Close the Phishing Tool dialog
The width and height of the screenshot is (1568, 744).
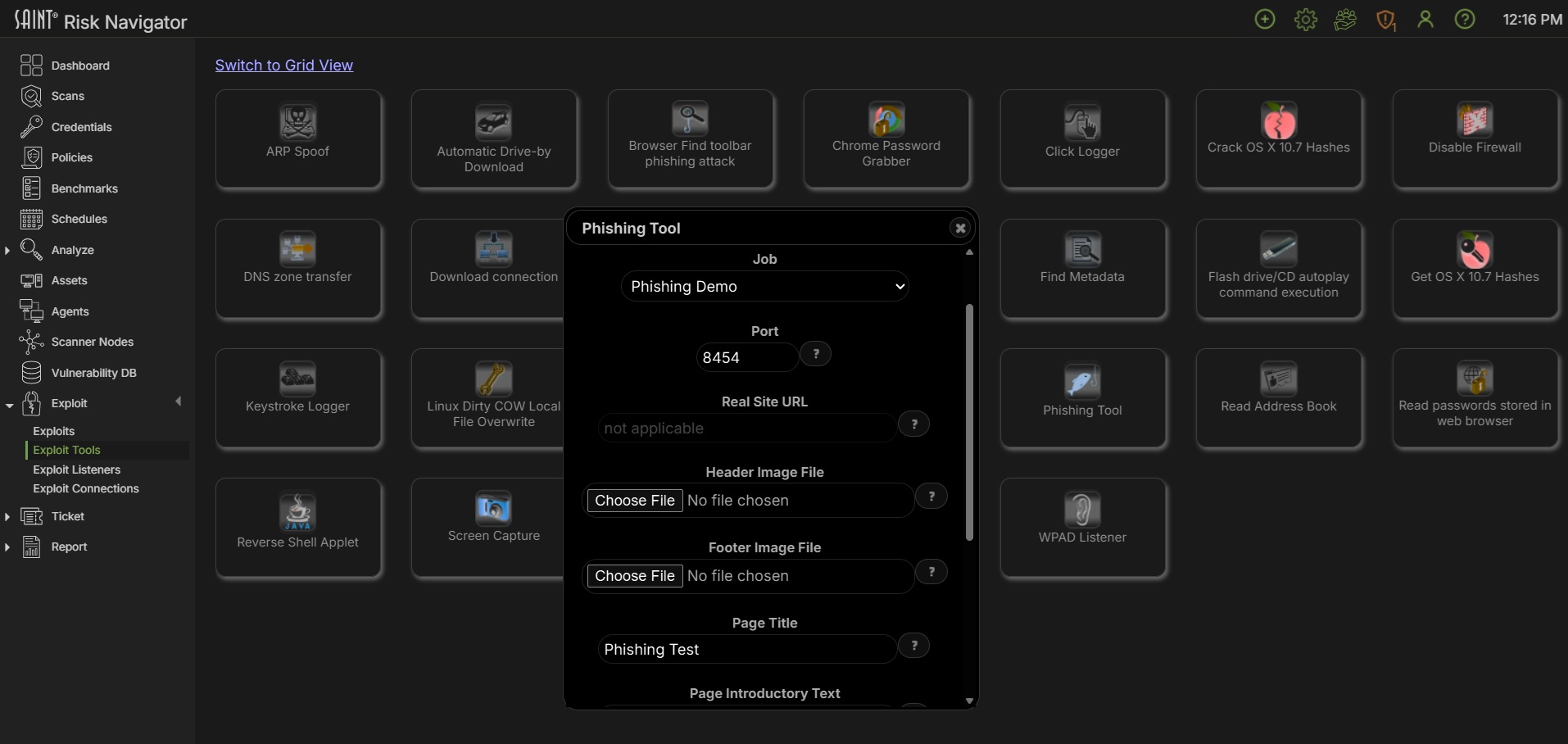960,228
